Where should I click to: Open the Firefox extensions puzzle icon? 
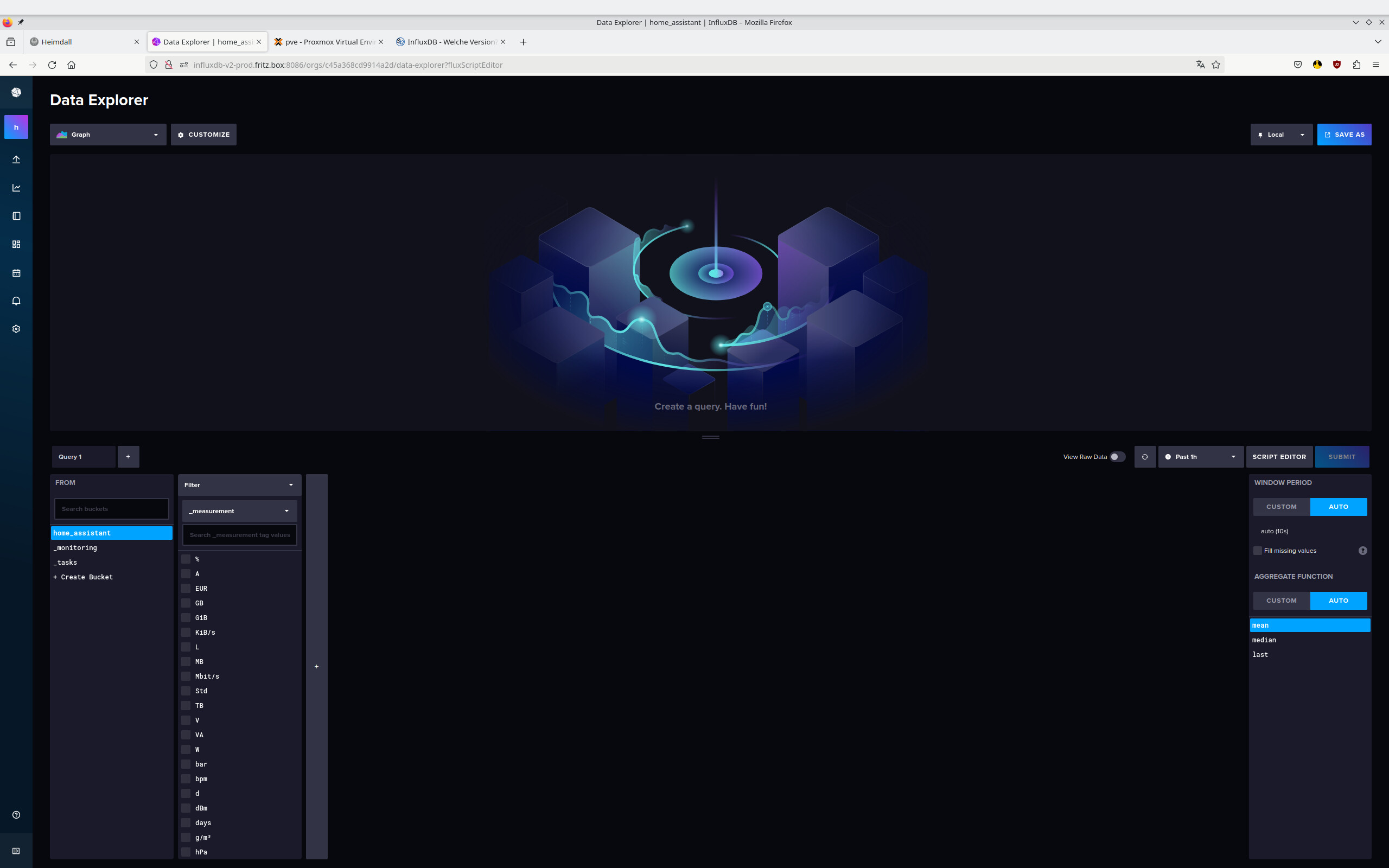pyautogui.click(x=1356, y=65)
